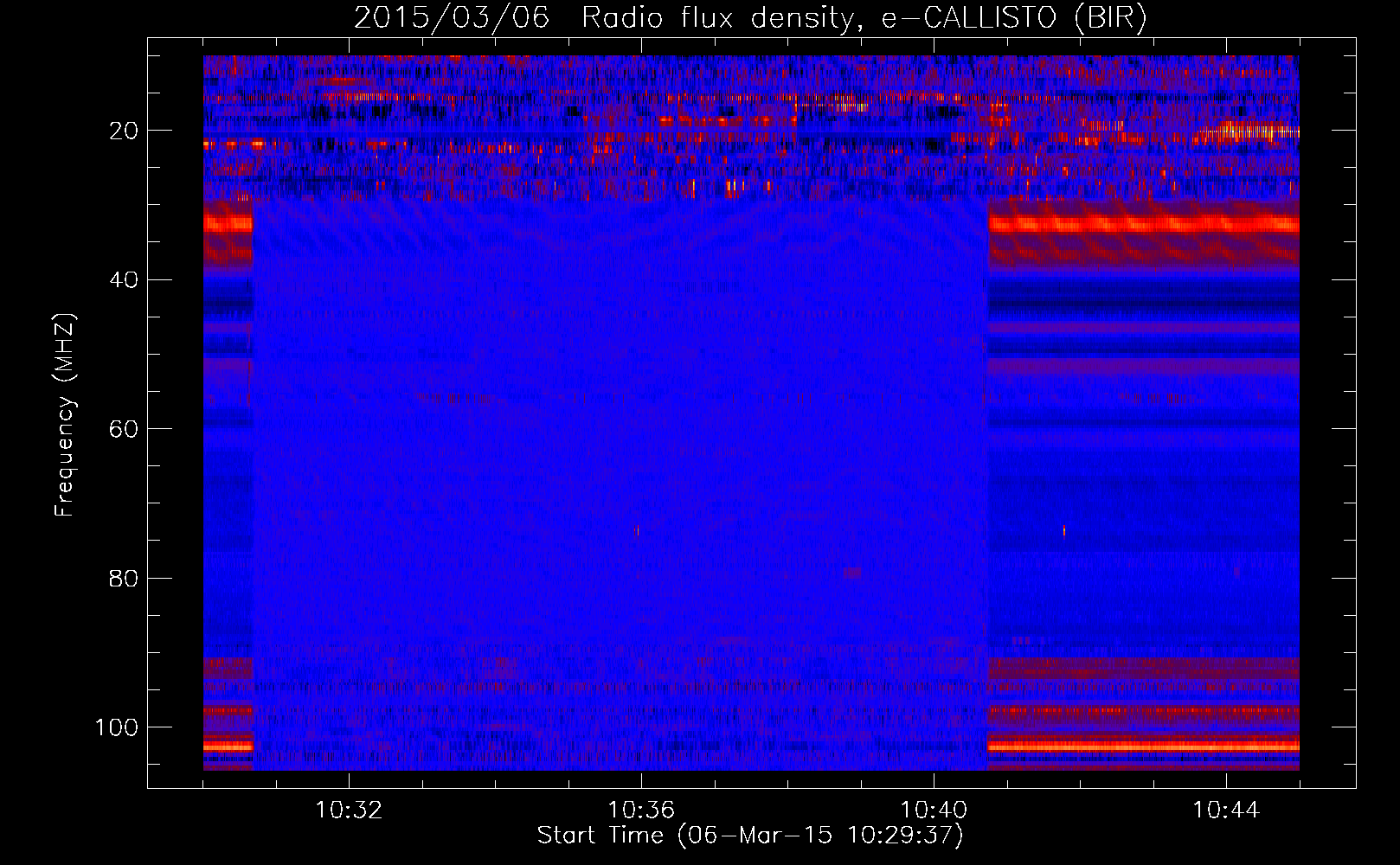This screenshot has height=865, width=1400.
Task: Click the '10:36' time tick label
Action: tap(641, 811)
